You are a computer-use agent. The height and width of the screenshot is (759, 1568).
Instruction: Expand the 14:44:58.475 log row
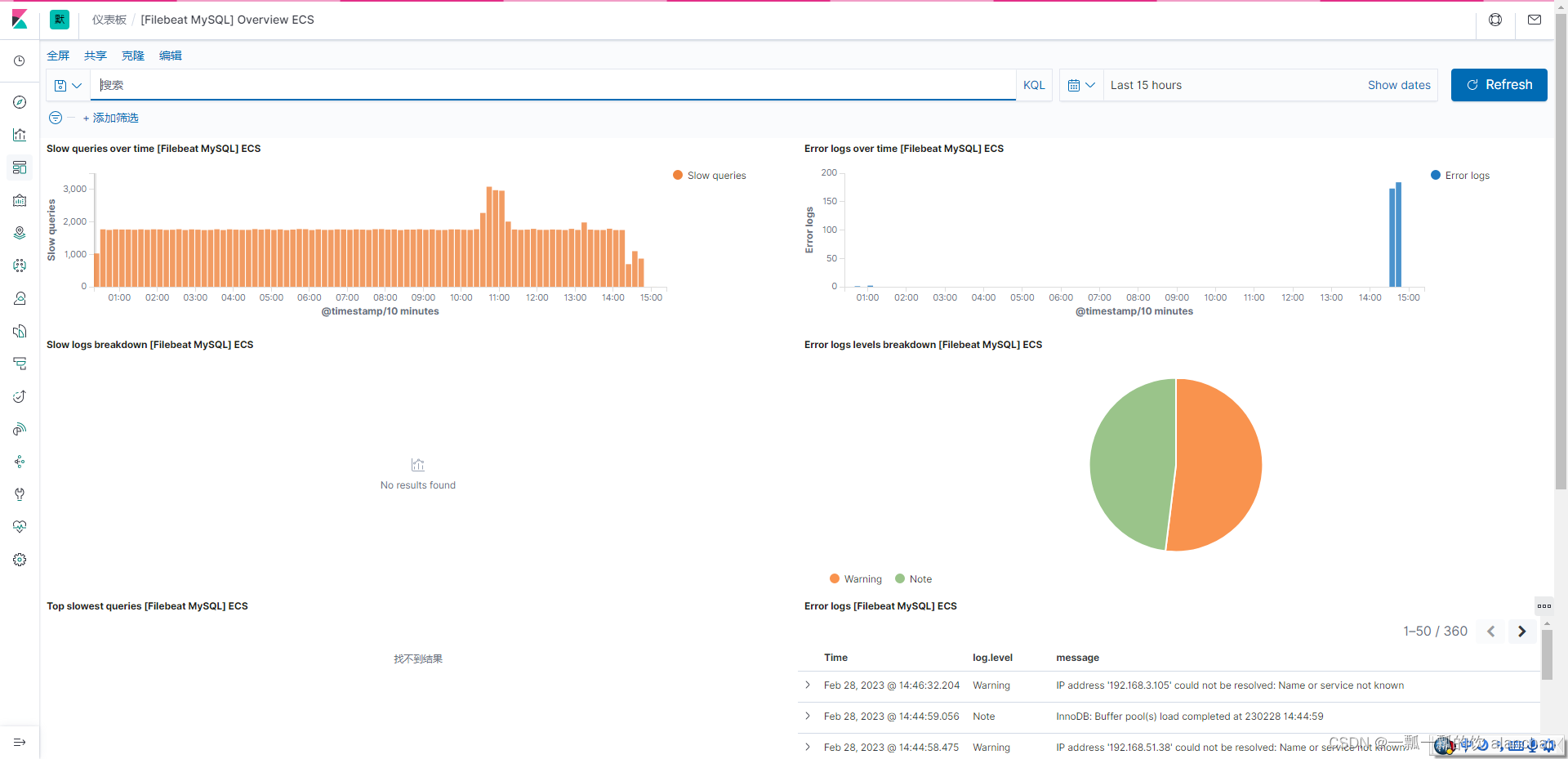coord(808,748)
